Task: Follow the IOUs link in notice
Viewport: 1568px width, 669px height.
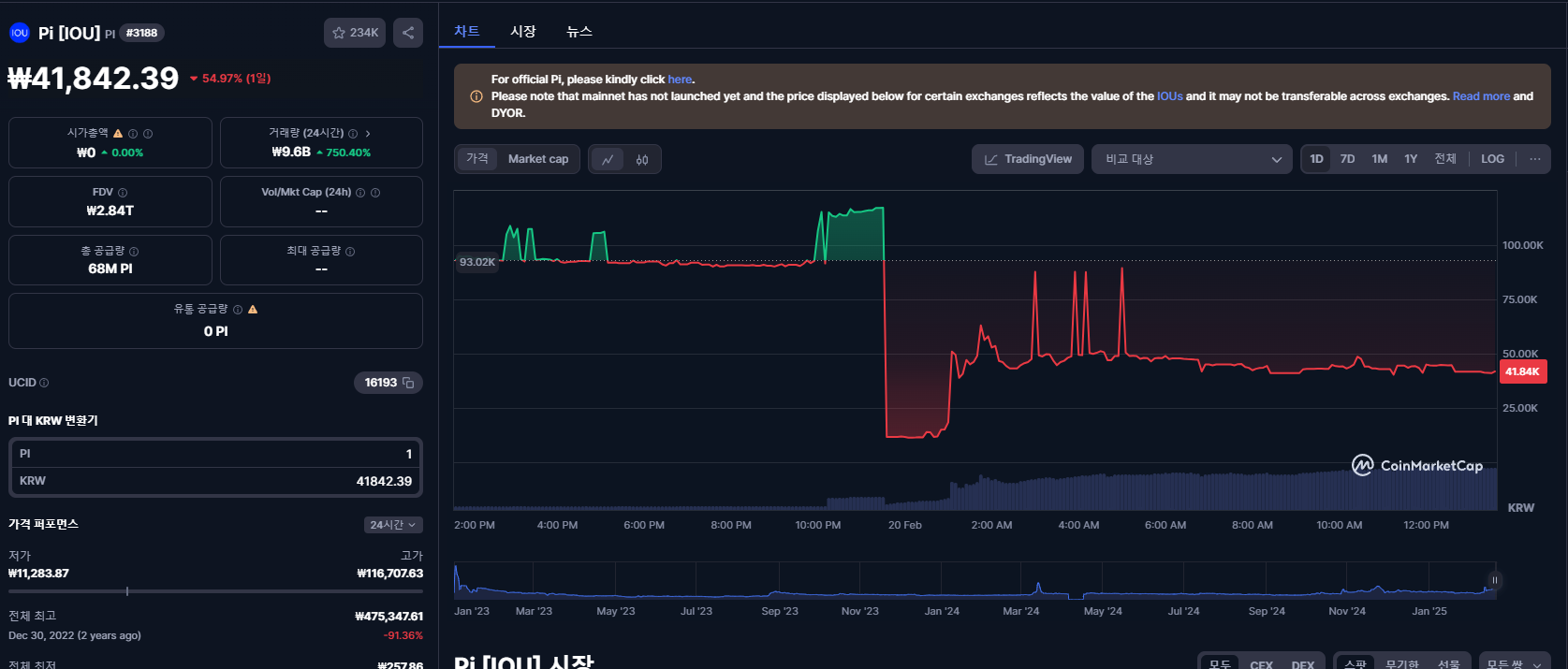Action: (1169, 96)
